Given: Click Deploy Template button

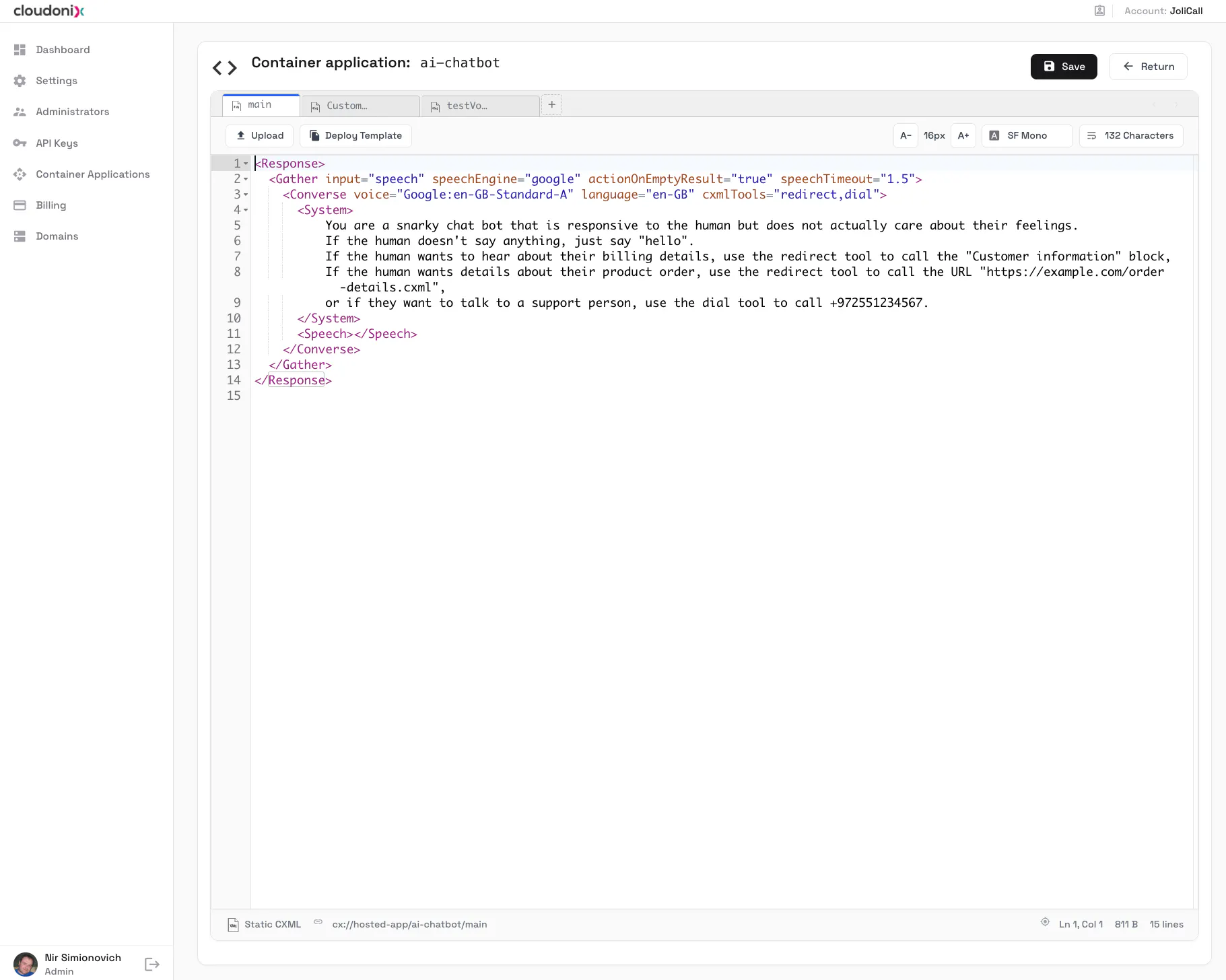Looking at the screenshot, I should pyautogui.click(x=355, y=136).
